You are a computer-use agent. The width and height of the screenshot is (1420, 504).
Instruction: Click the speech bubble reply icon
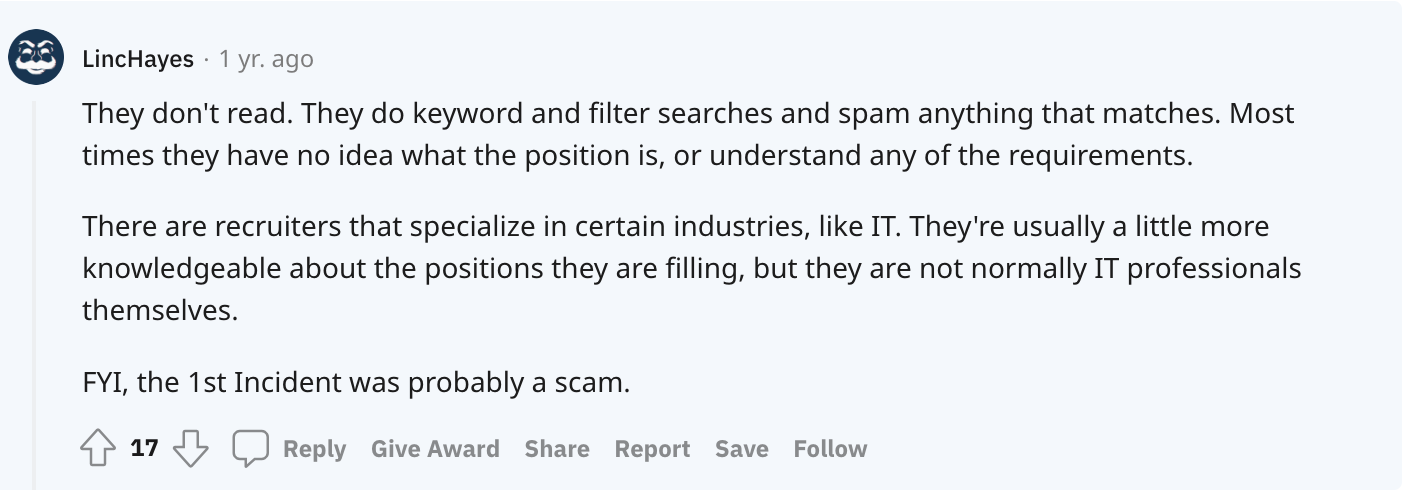250,450
